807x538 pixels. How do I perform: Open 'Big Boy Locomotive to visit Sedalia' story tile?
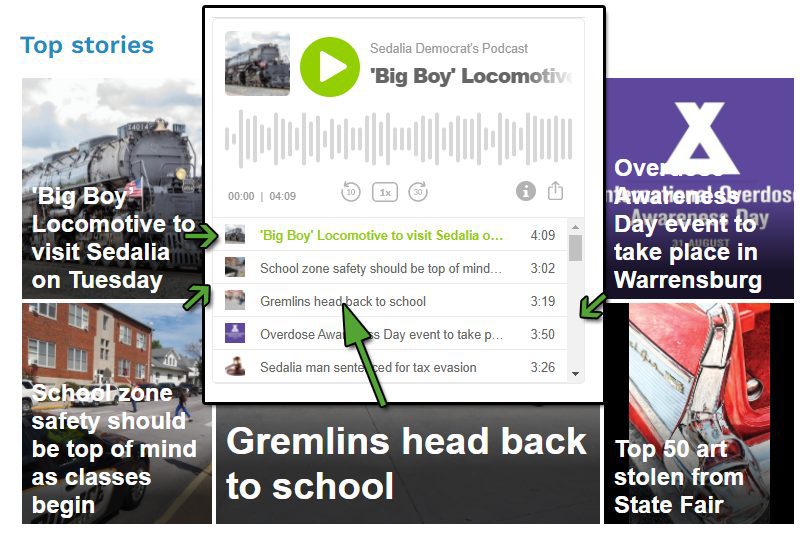coord(112,188)
